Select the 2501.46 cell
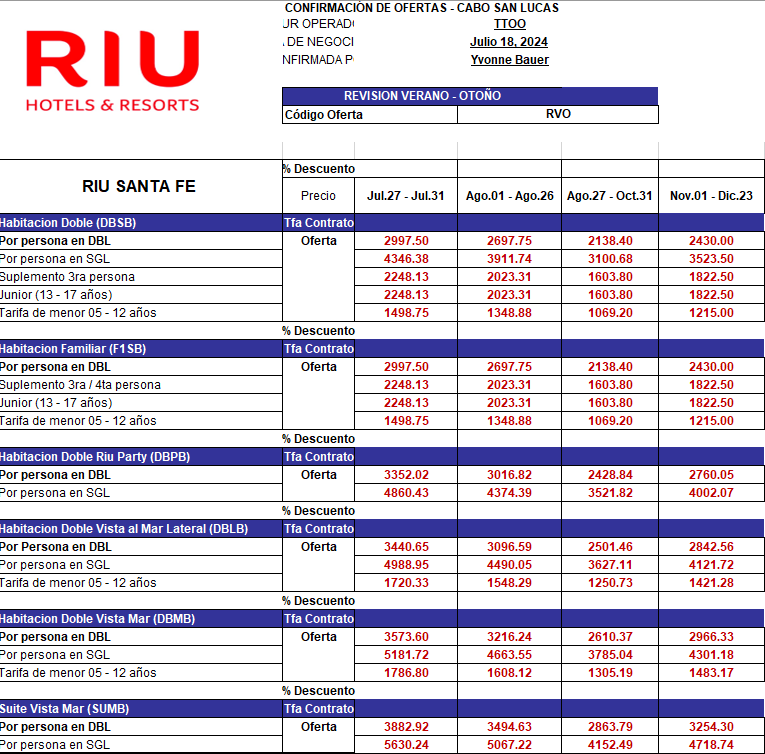This screenshot has height=754, width=765. [610, 547]
